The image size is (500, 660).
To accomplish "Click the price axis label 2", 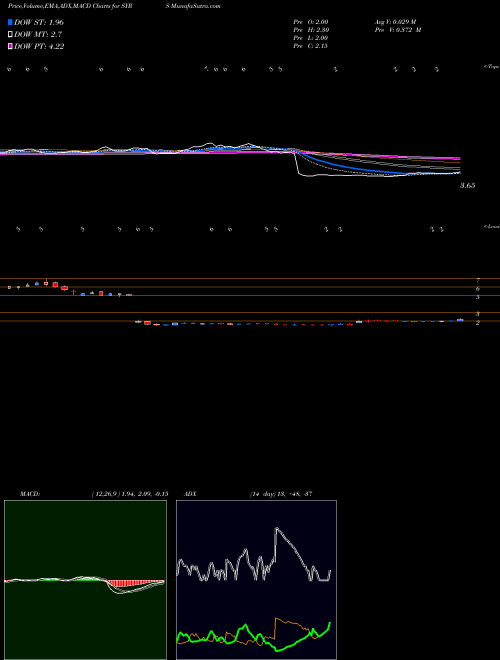I will click(x=478, y=323).
